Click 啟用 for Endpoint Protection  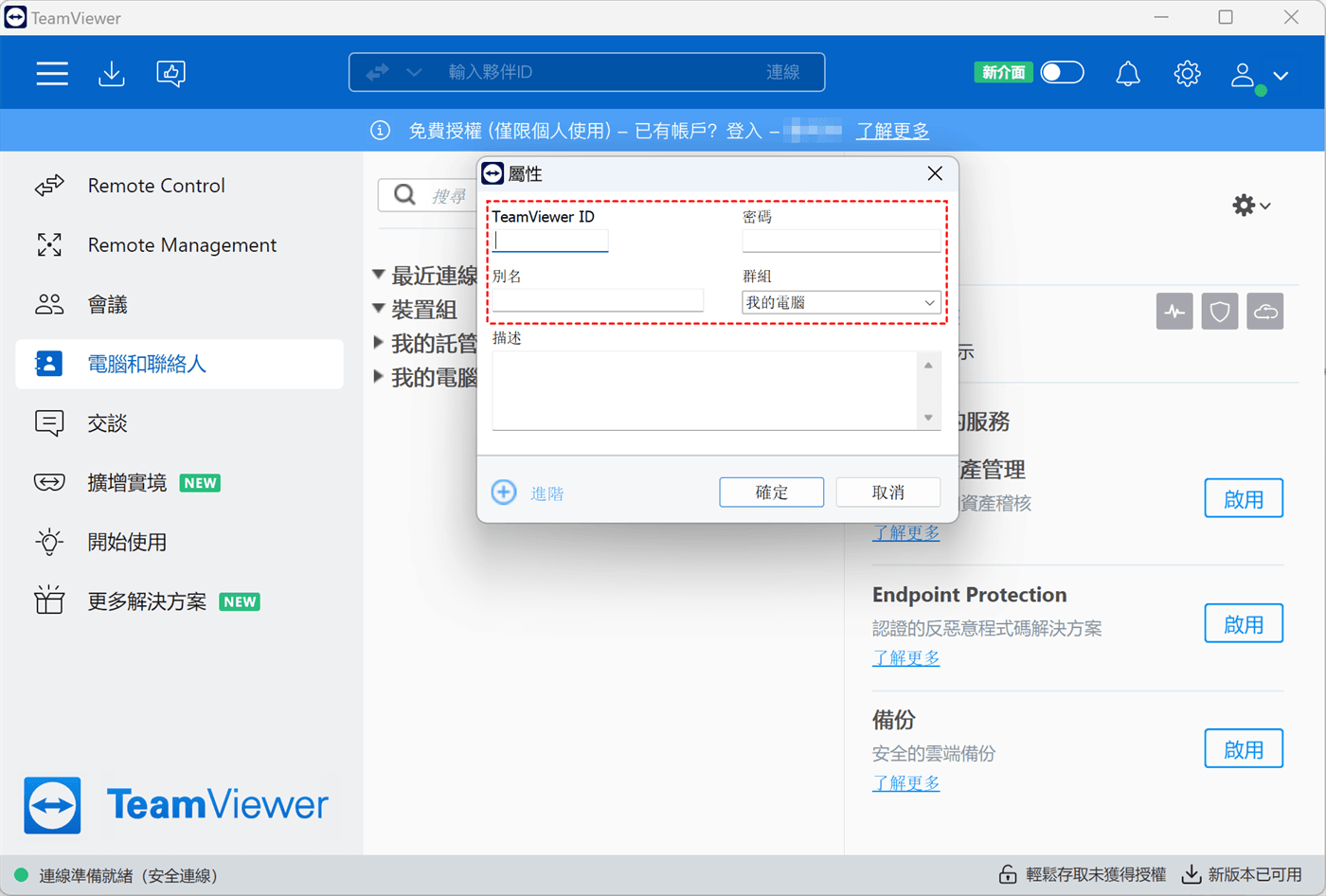pyautogui.click(x=1244, y=624)
